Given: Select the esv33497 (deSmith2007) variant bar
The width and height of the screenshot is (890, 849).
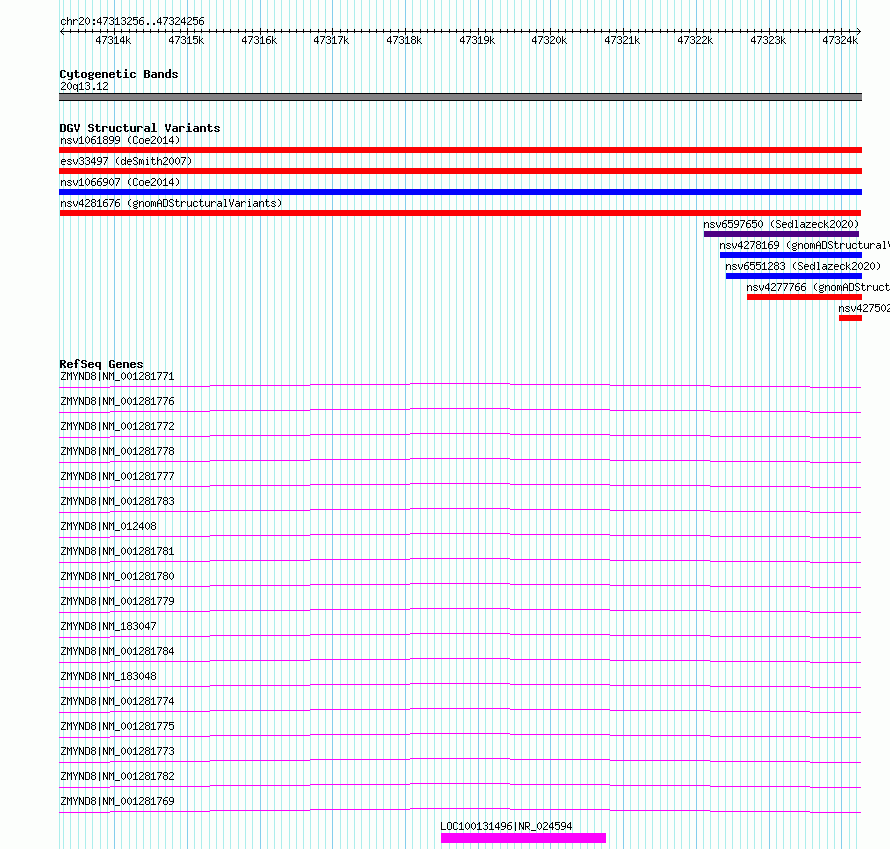Looking at the screenshot, I should click(x=460, y=171).
